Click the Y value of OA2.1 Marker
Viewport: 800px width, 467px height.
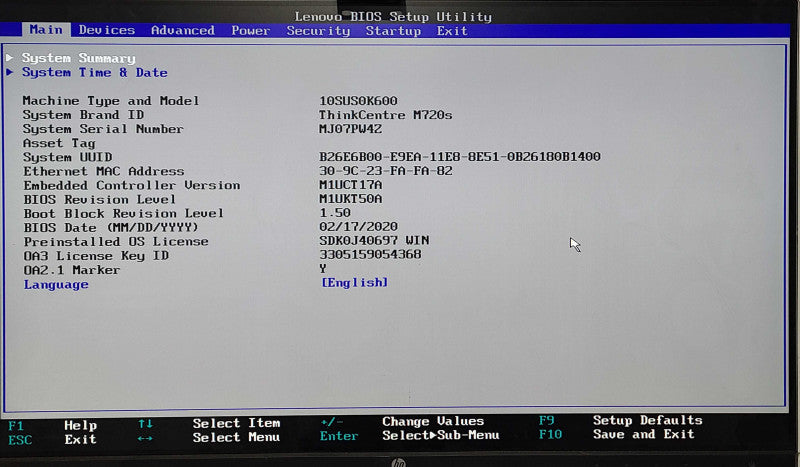point(323,268)
